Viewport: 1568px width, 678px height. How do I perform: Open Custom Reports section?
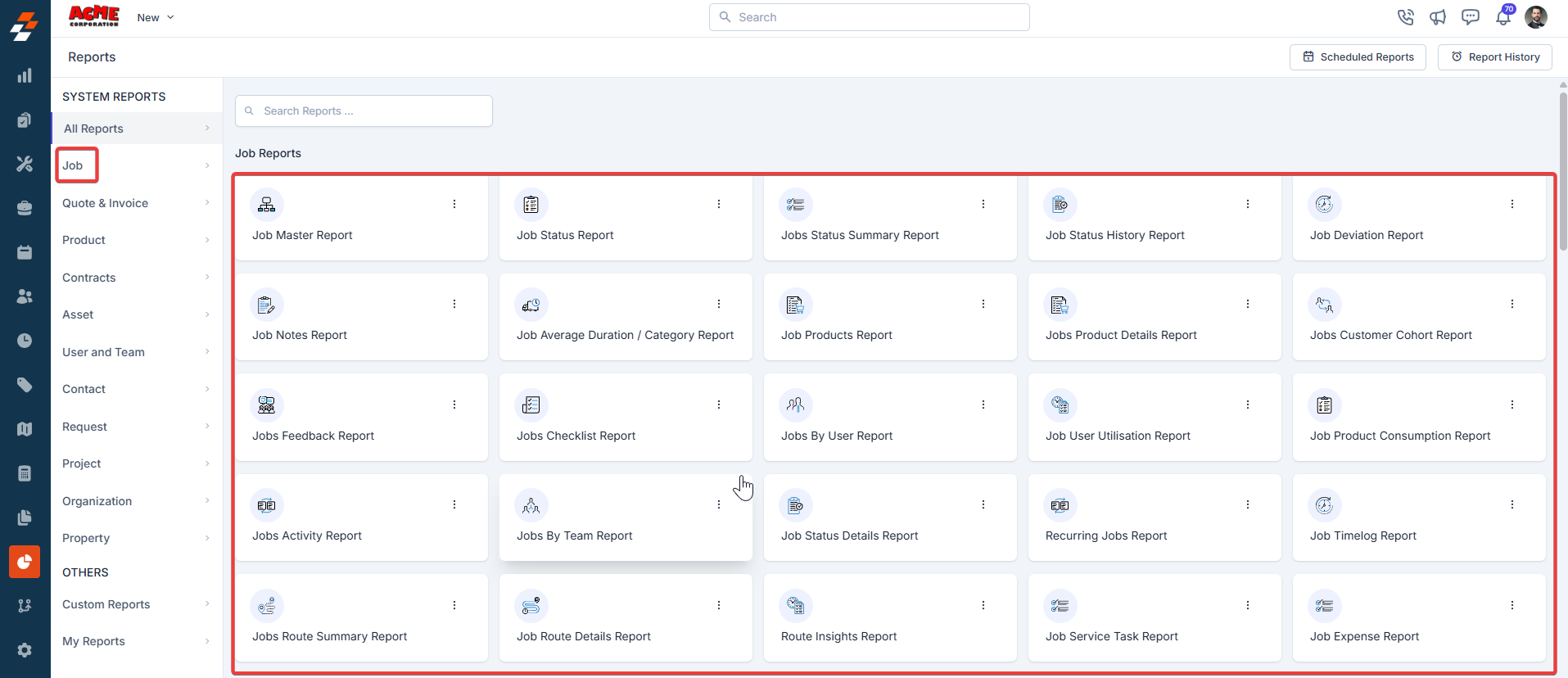pos(137,604)
